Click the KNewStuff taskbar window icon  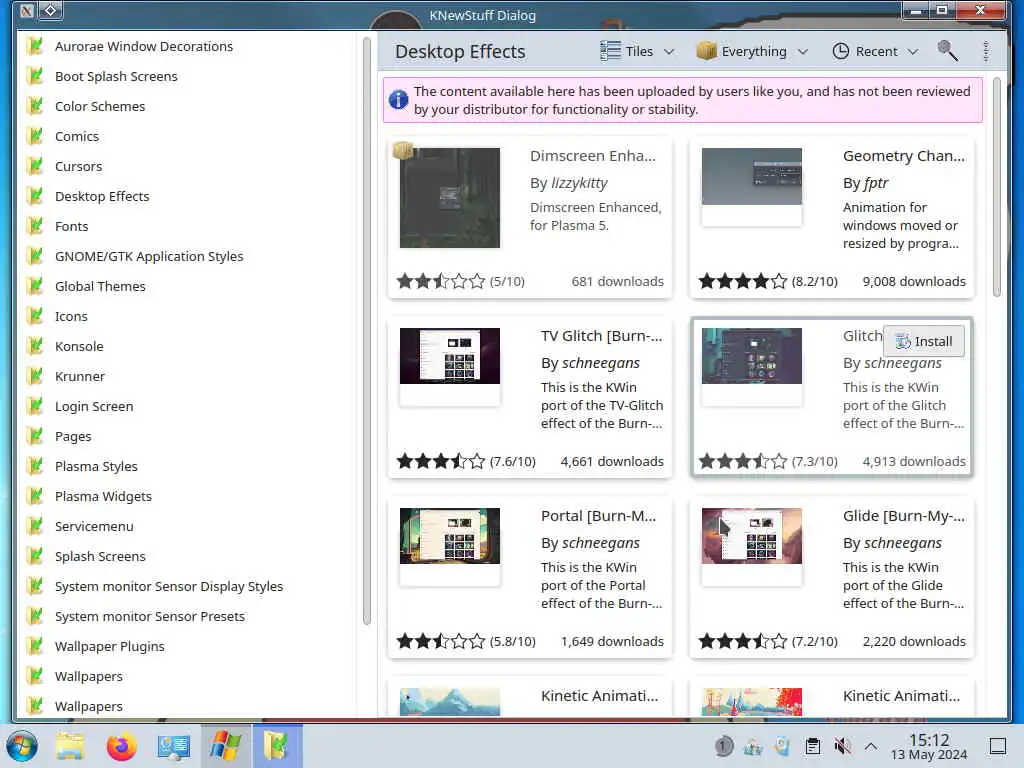pos(277,746)
